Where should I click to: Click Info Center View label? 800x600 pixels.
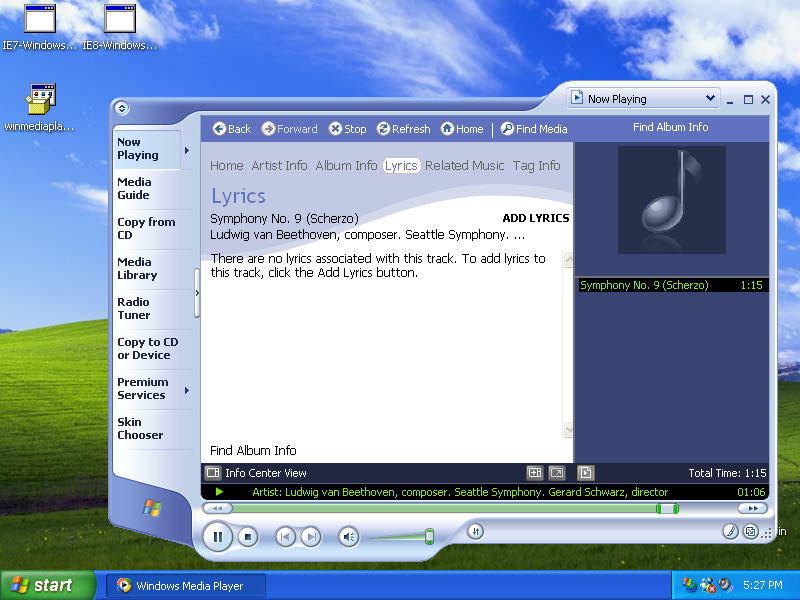tap(266, 473)
